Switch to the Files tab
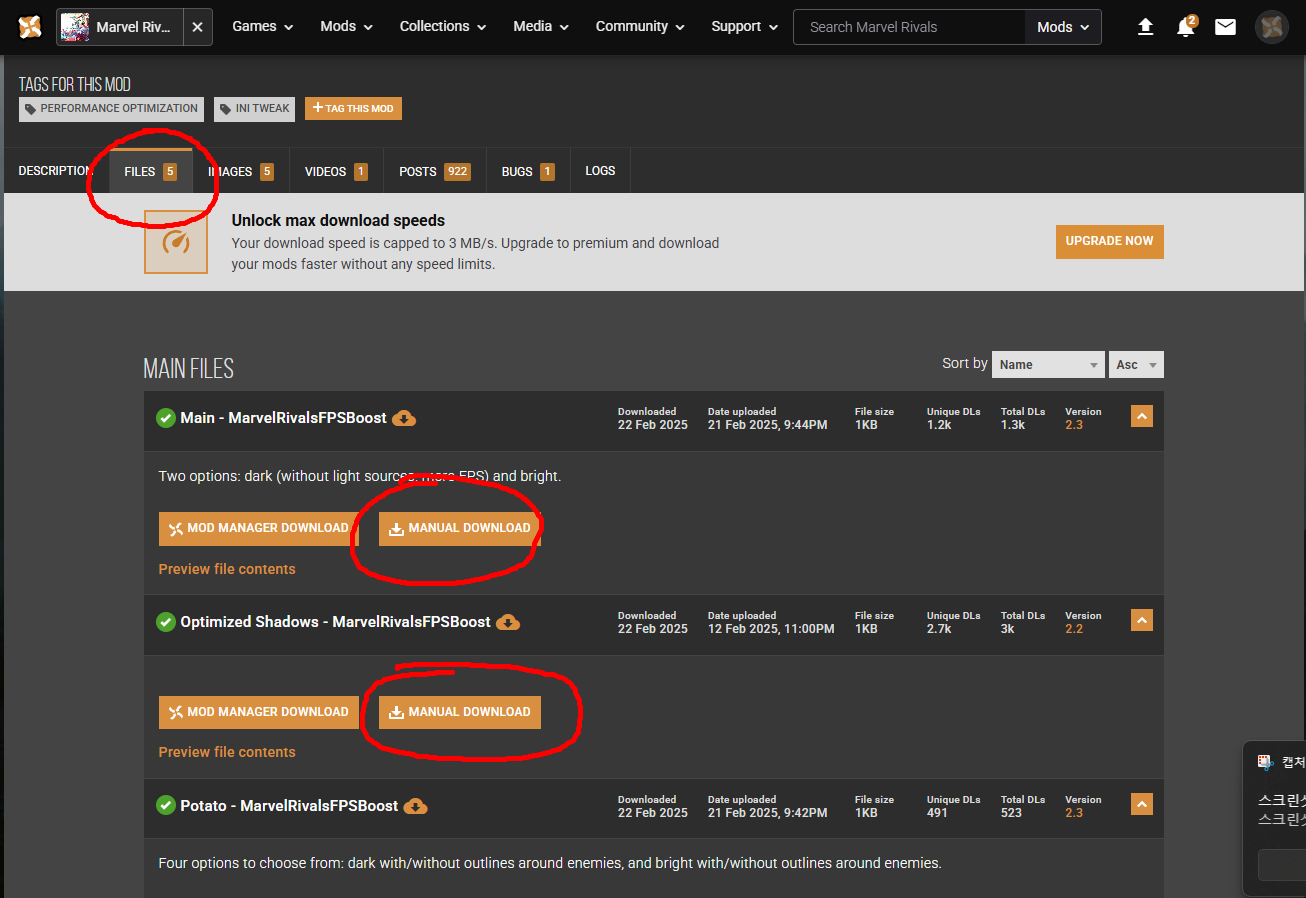The height and width of the screenshot is (898, 1306). point(150,171)
